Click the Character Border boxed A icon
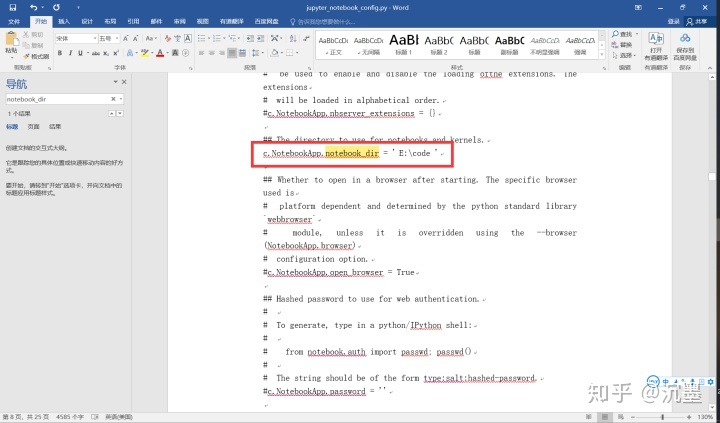This screenshot has width=720, height=423. point(188,39)
